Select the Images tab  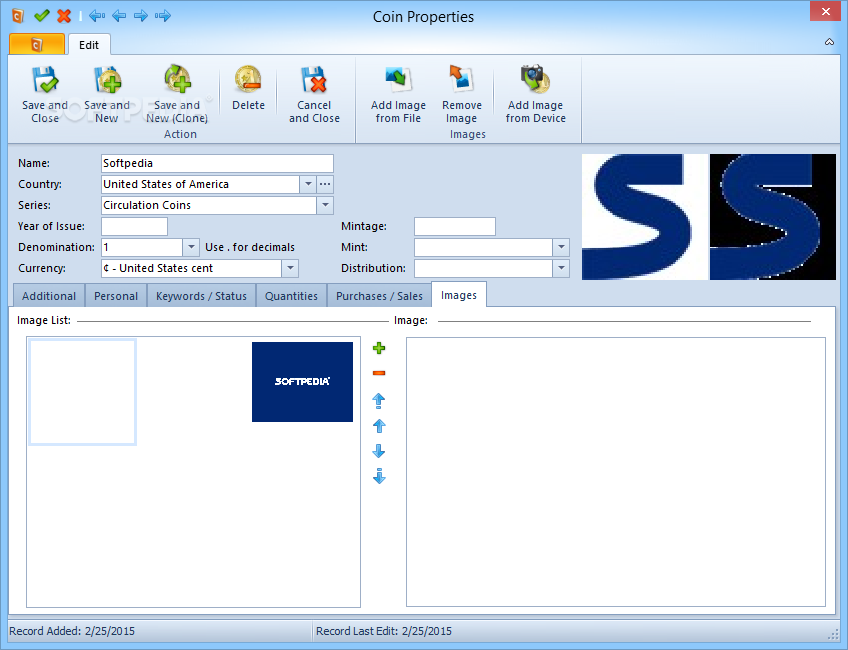click(459, 295)
